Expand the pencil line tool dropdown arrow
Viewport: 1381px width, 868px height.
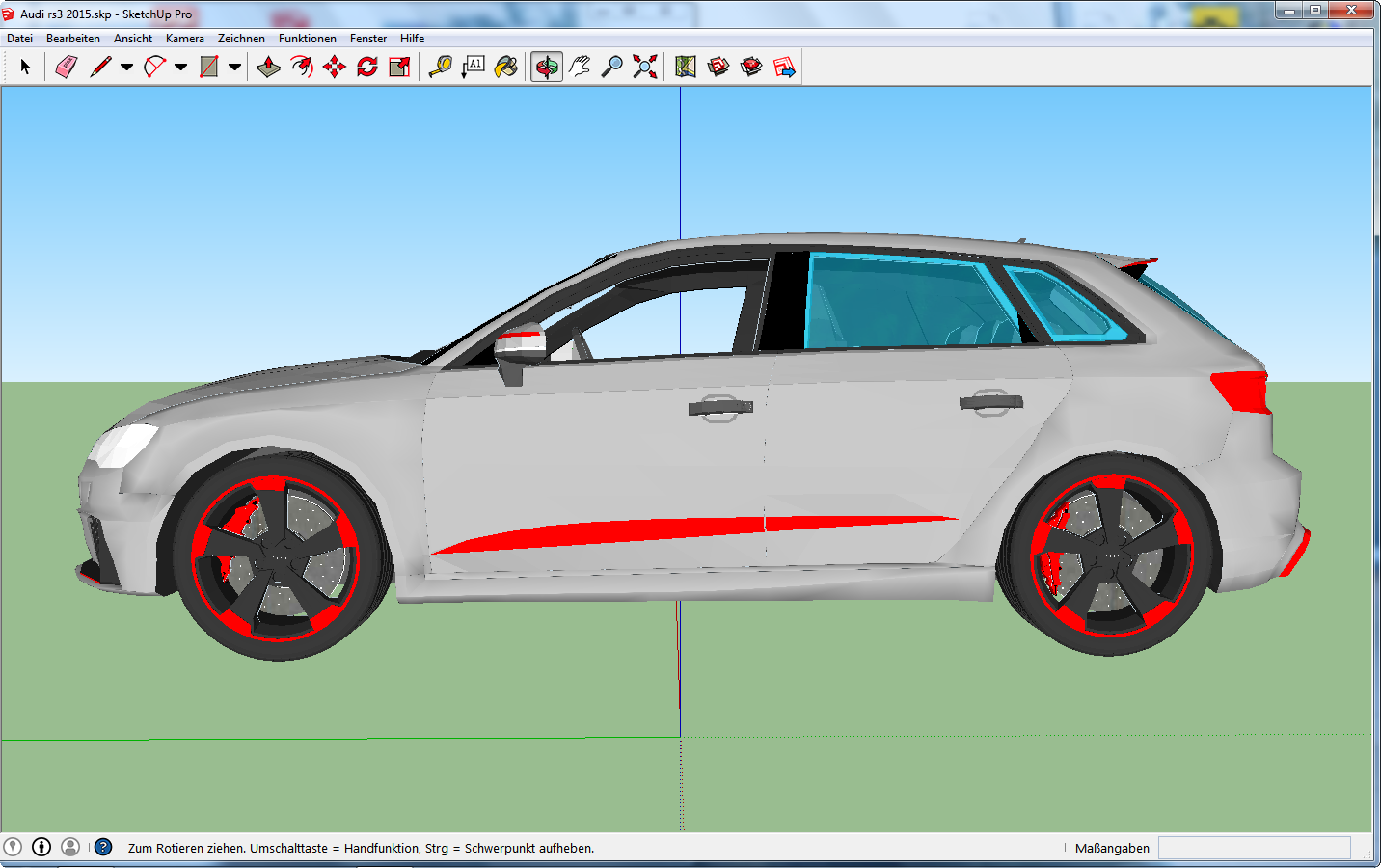126,68
